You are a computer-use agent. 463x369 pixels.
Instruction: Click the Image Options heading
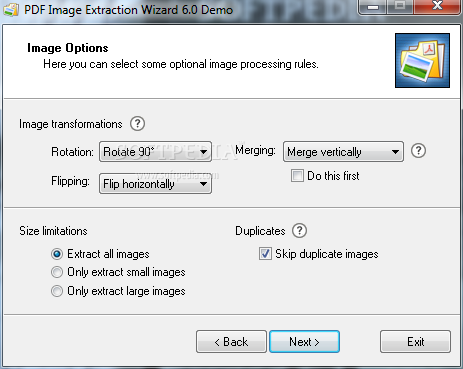click(x=68, y=48)
